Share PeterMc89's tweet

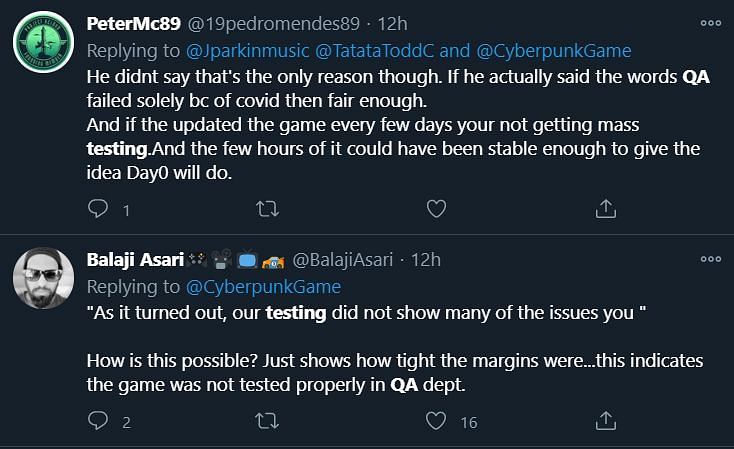point(606,209)
